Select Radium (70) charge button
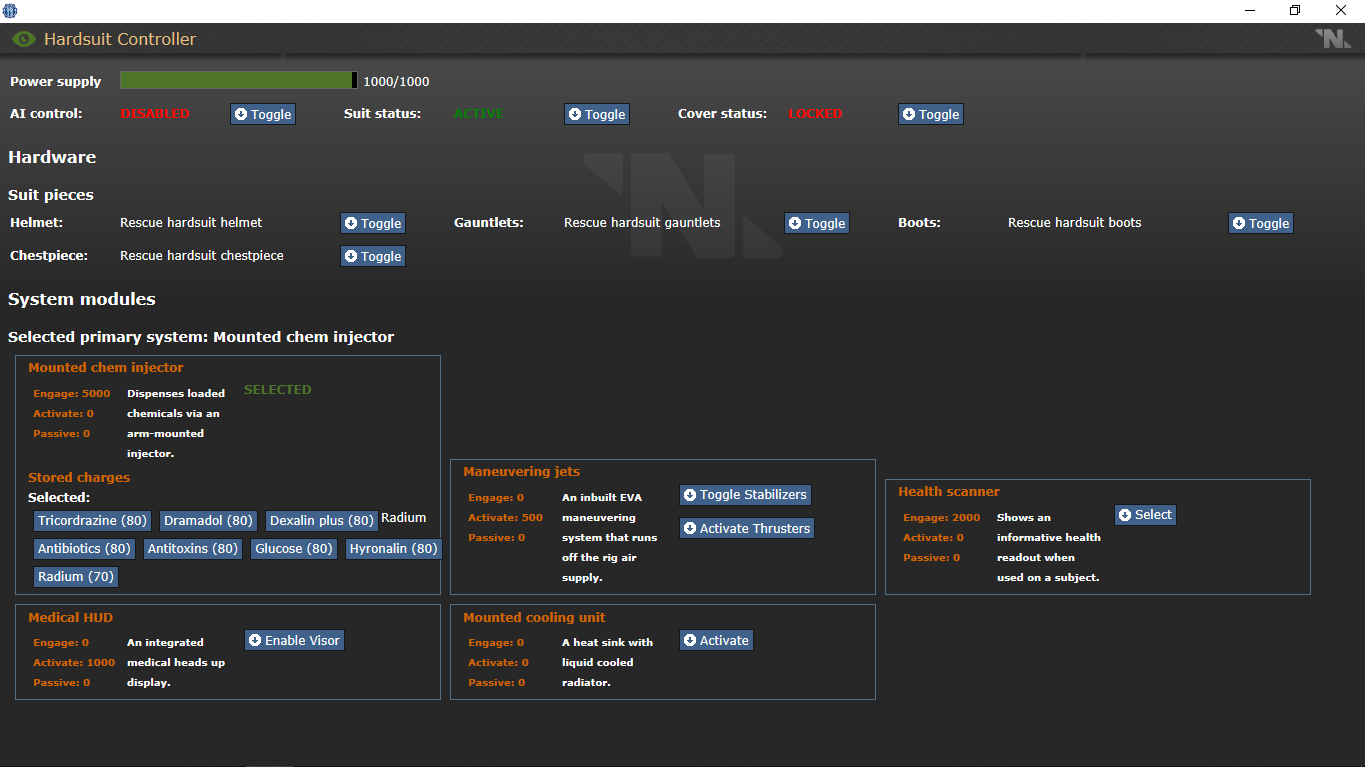 (76, 576)
